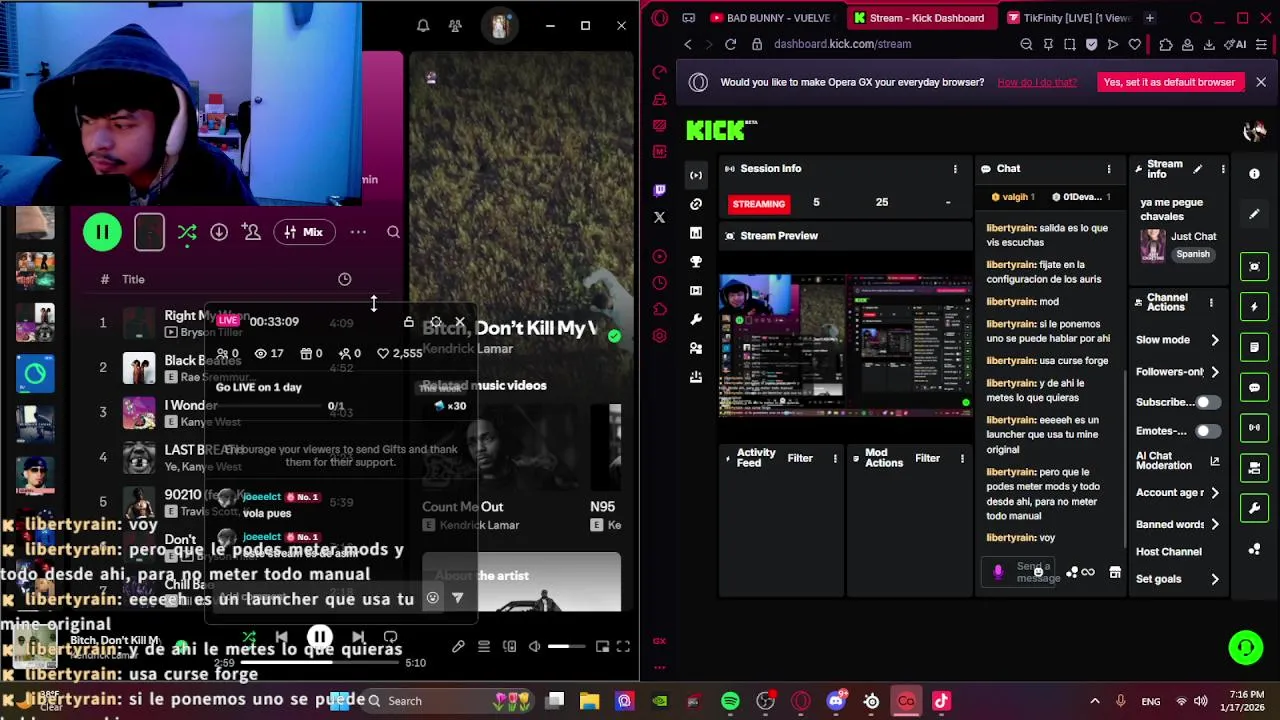Open the Spotify playlist more options menu
Viewport: 1280px width, 720px height.
358,232
